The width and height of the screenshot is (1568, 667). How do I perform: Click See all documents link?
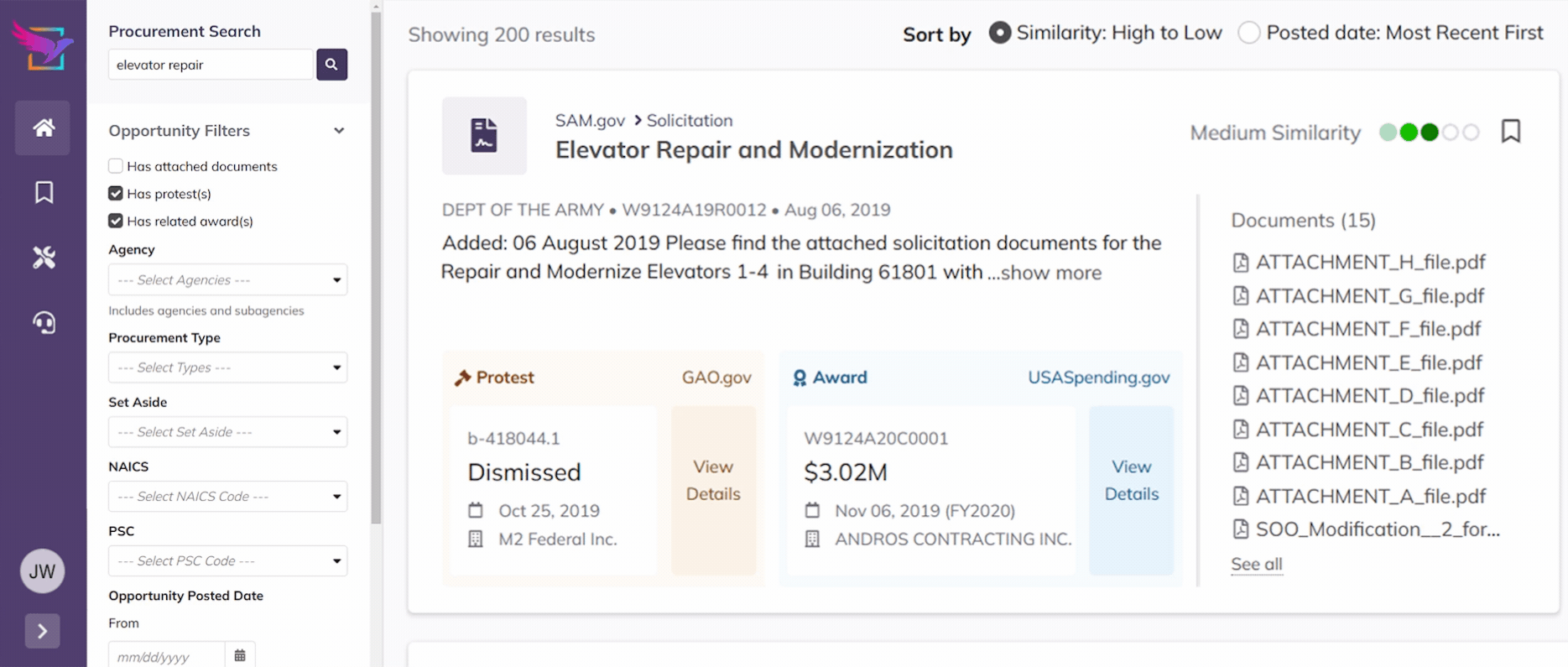click(1256, 564)
